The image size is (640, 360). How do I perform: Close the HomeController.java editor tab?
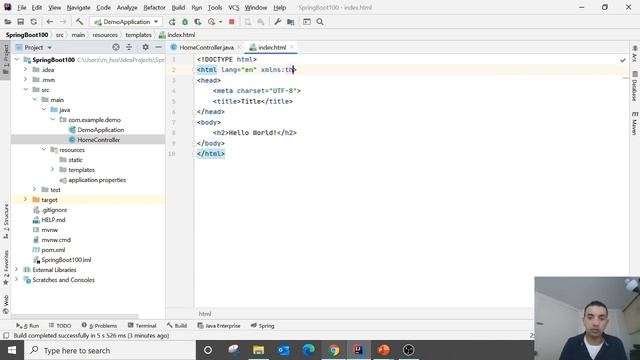(x=239, y=47)
